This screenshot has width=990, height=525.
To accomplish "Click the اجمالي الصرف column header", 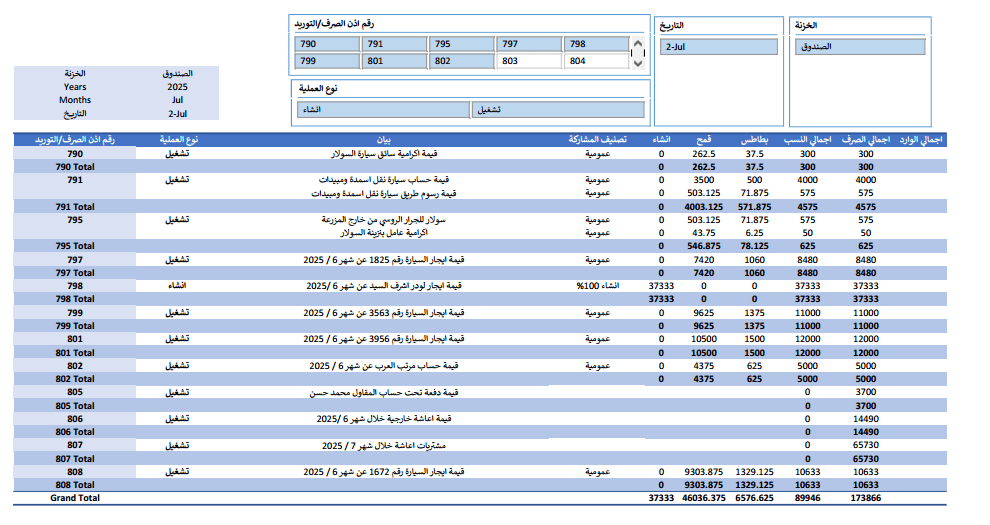I will pos(866,139).
